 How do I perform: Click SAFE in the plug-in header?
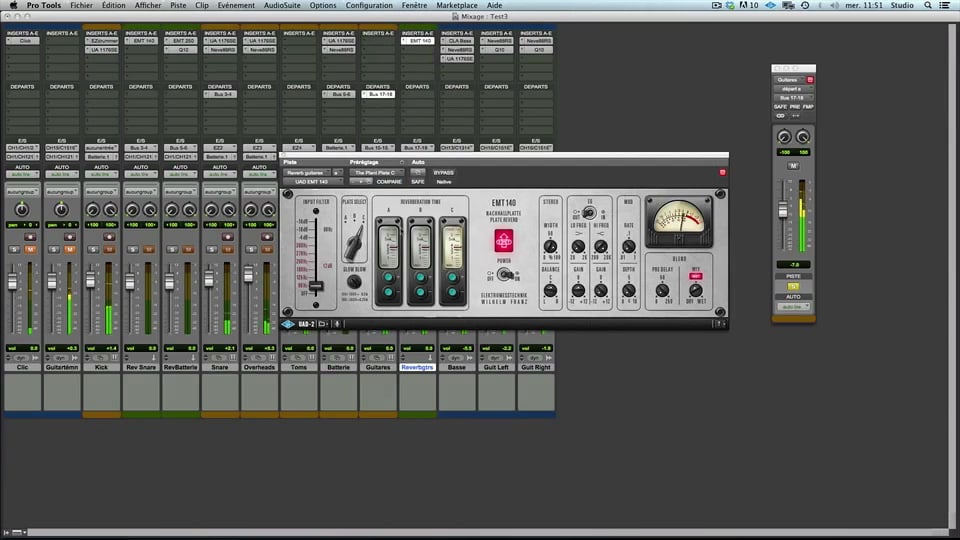click(x=418, y=182)
